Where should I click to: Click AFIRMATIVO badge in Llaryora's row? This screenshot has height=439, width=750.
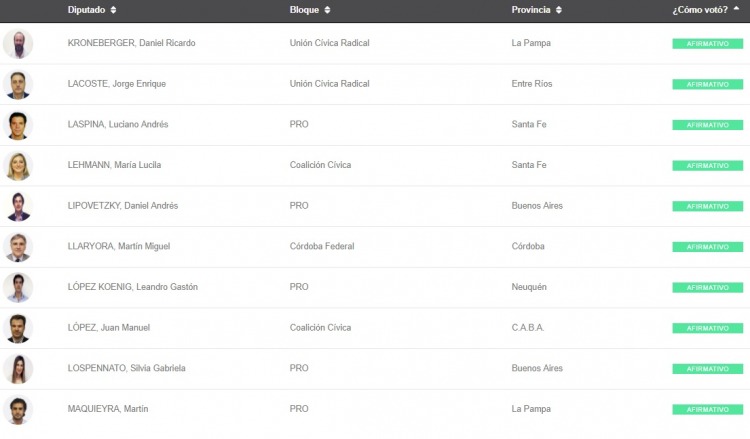coord(707,247)
